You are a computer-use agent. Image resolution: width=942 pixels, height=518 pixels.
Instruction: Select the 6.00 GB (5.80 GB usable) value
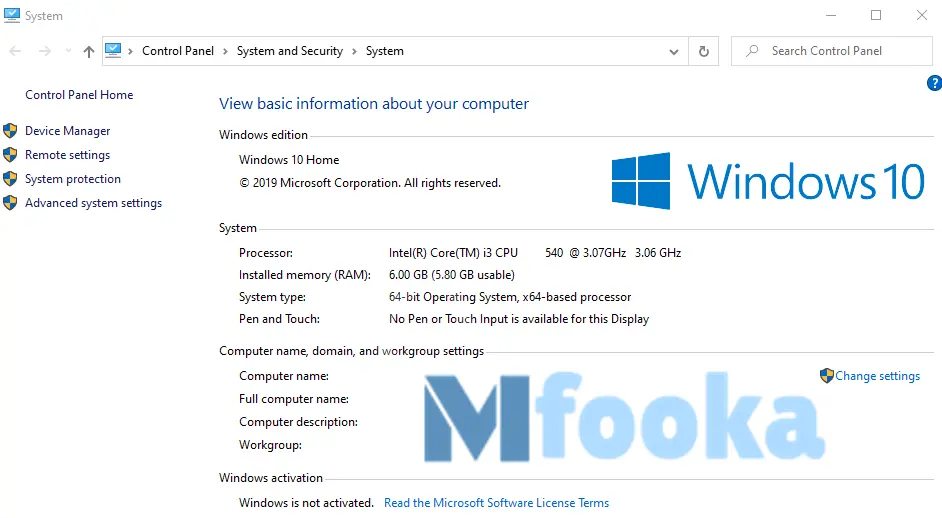pos(452,275)
